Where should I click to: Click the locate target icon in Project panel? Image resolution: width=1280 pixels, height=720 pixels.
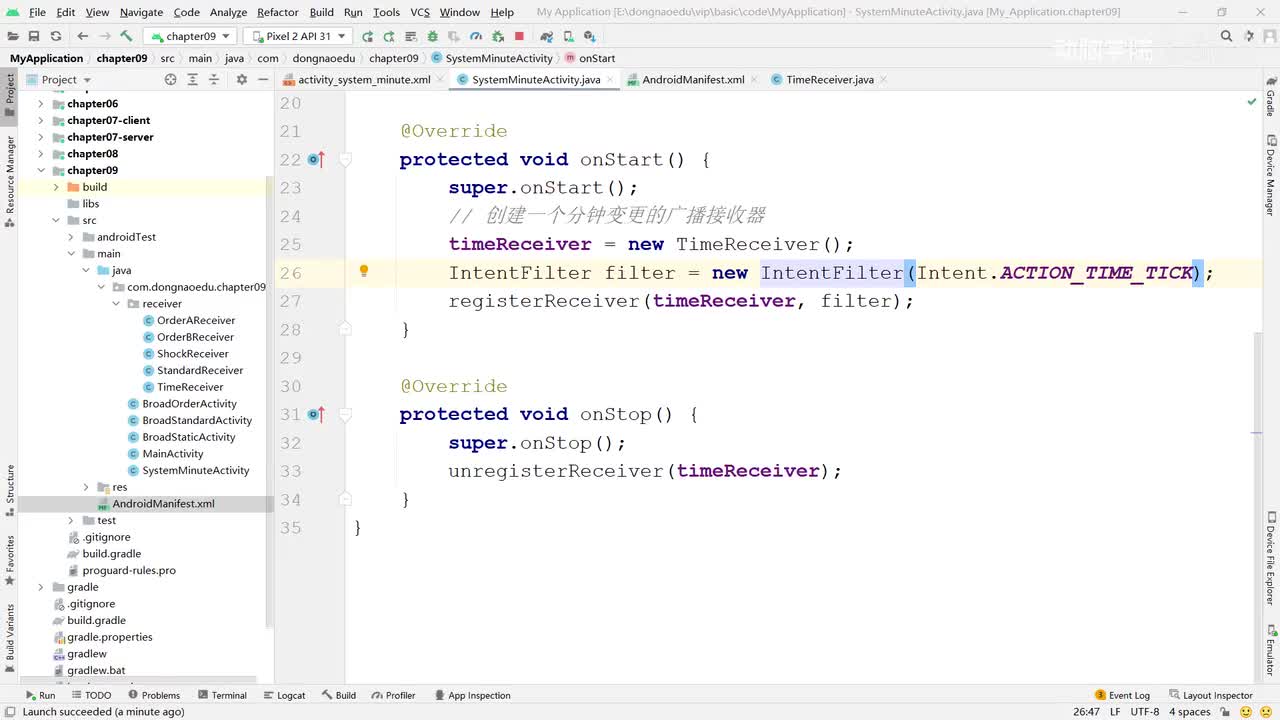point(170,79)
